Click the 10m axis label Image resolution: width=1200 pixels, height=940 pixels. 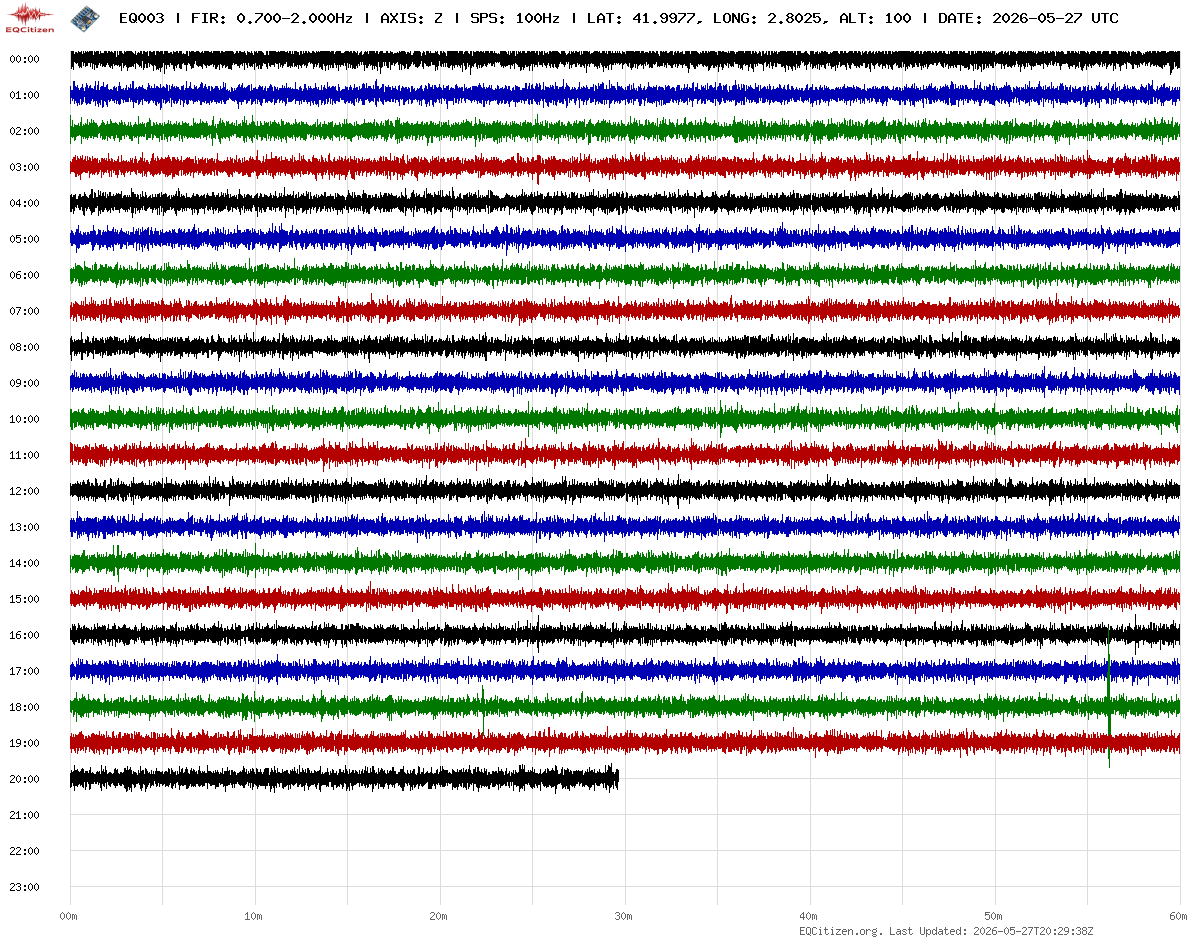[254, 916]
